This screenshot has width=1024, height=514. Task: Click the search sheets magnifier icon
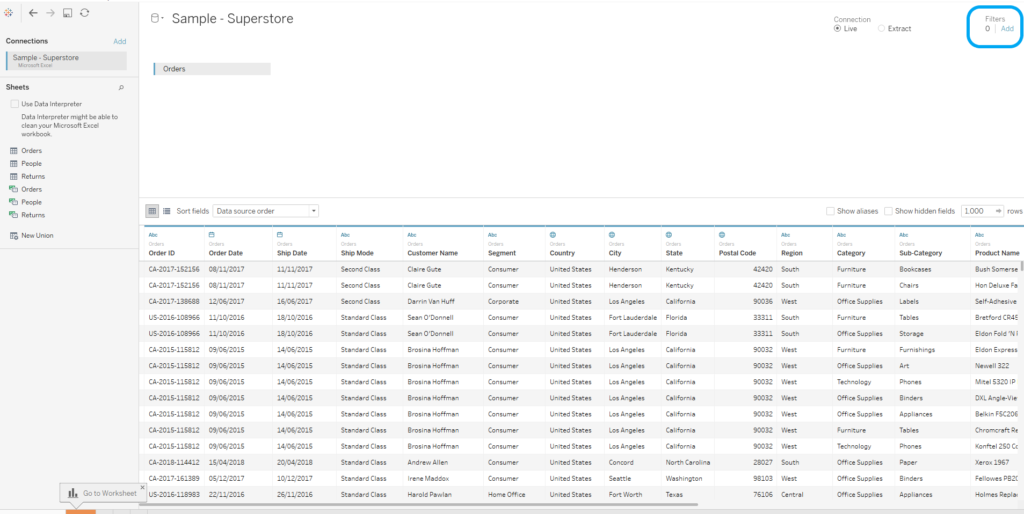(x=121, y=88)
